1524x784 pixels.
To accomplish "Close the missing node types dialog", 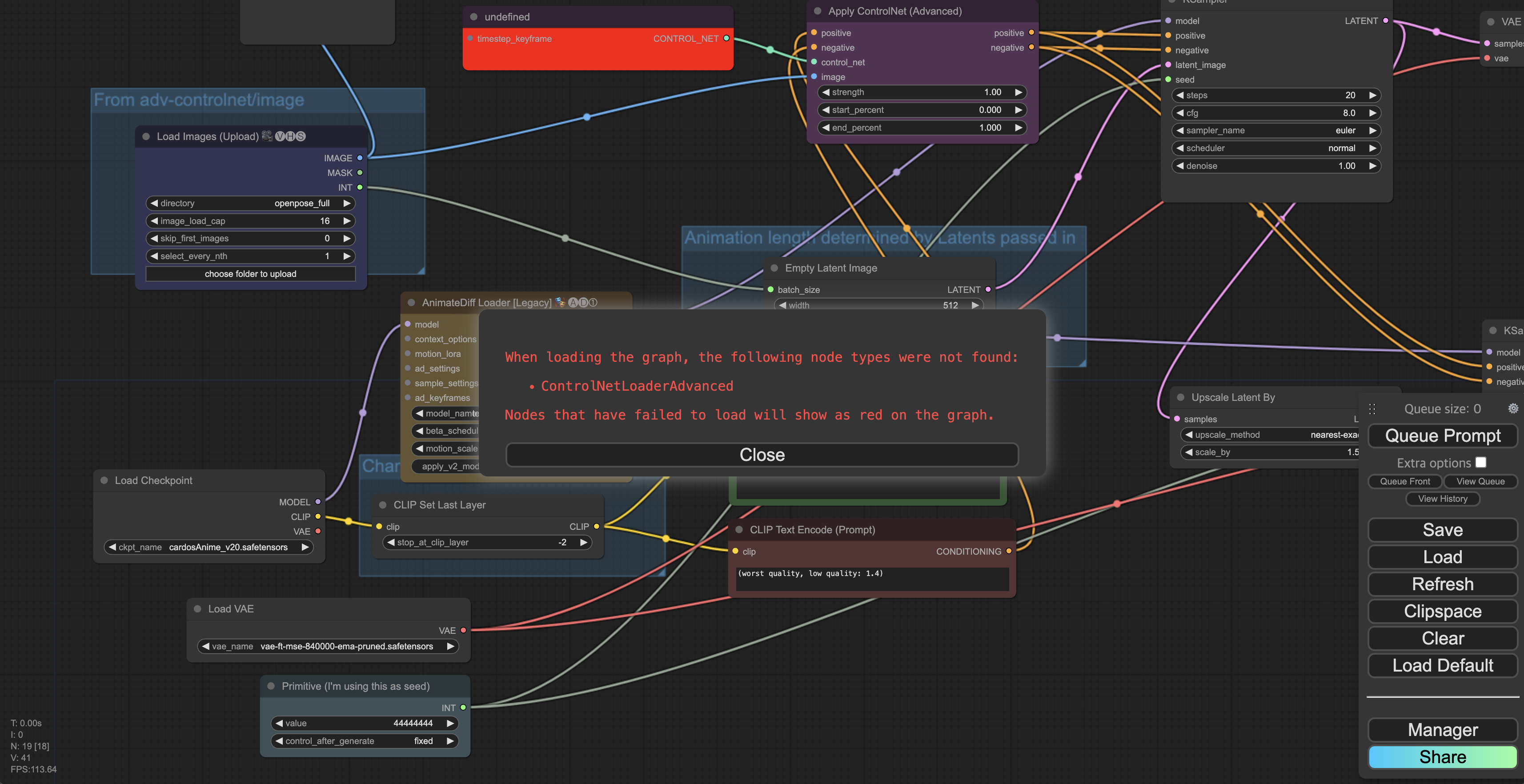I will 762,455.
